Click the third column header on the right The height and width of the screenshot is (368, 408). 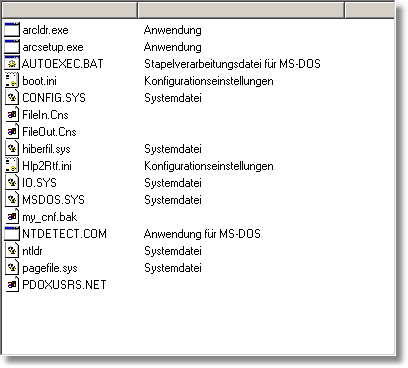pos(370,10)
